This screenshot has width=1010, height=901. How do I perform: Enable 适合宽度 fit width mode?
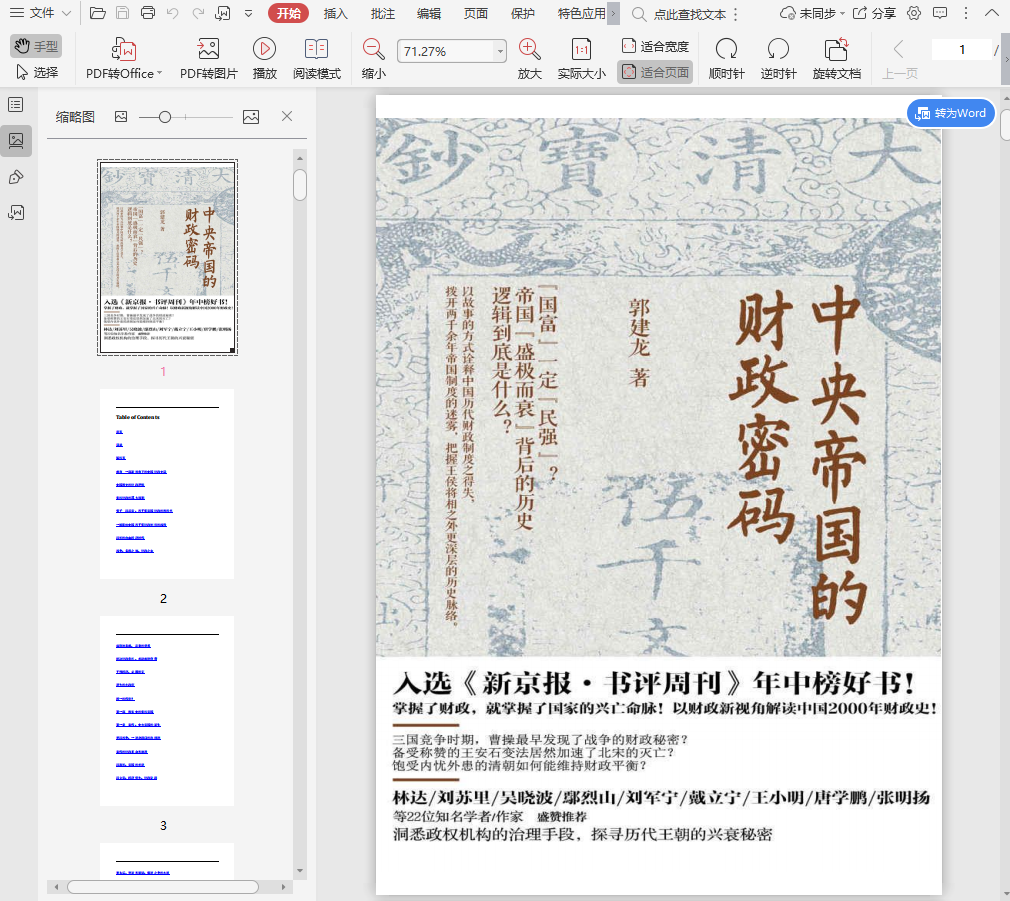point(655,46)
